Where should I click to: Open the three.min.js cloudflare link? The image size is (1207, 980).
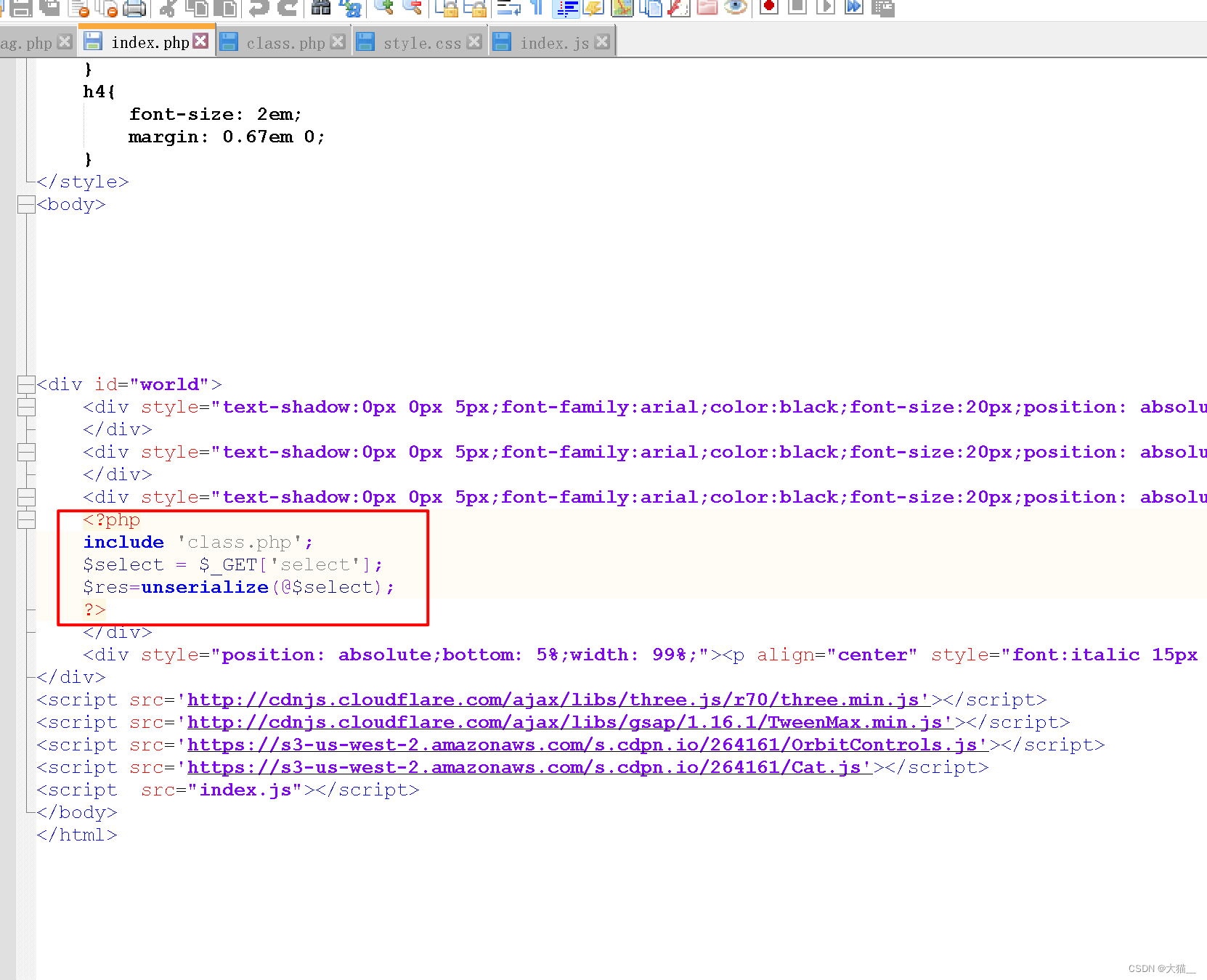click(x=559, y=700)
